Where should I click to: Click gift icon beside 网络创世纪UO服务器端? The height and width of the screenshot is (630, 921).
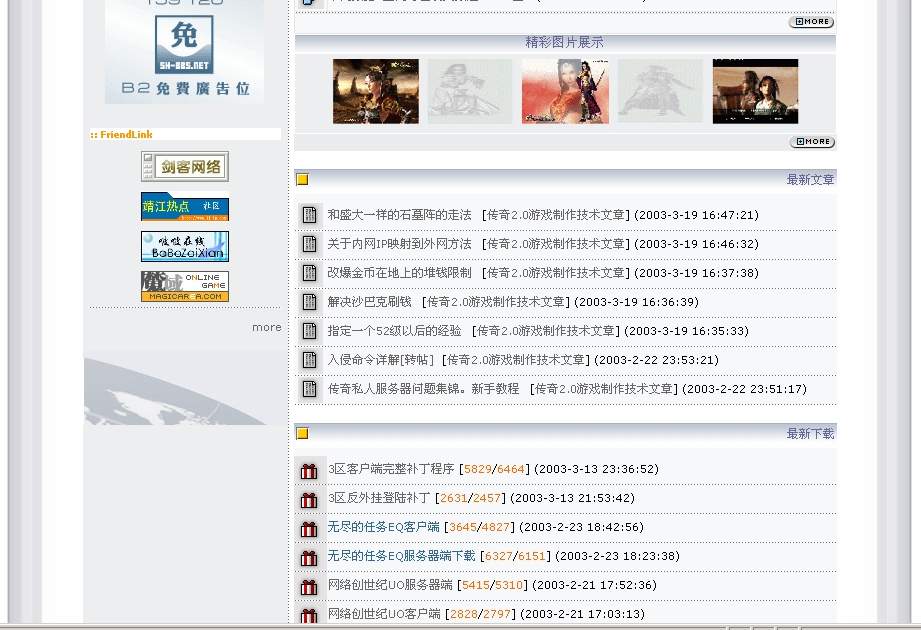[309, 586]
